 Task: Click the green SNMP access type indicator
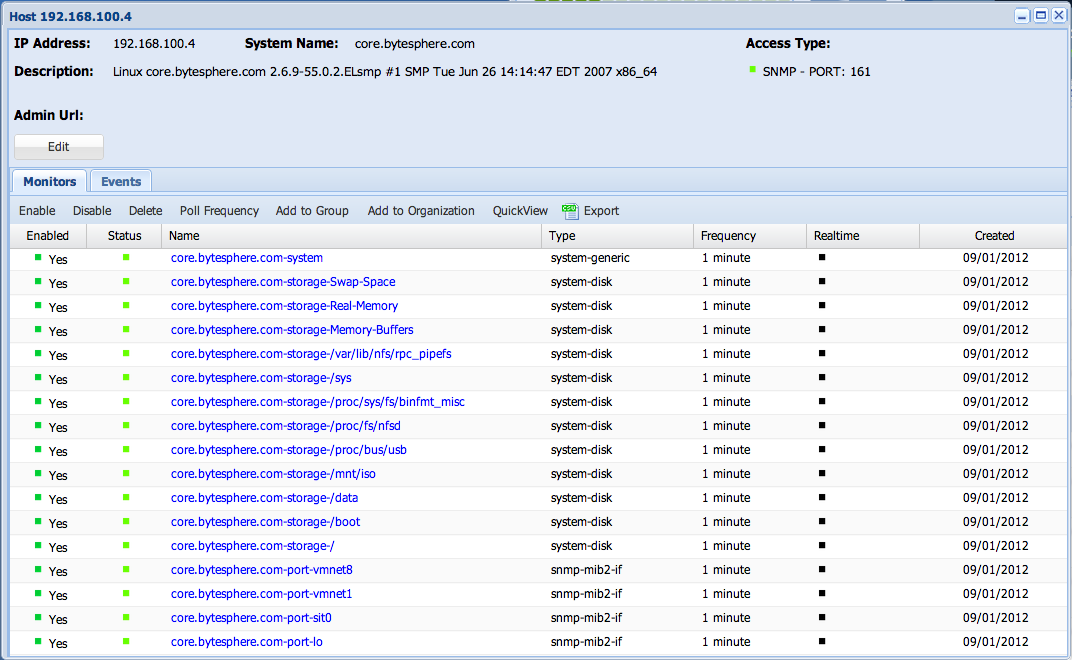pos(753,70)
